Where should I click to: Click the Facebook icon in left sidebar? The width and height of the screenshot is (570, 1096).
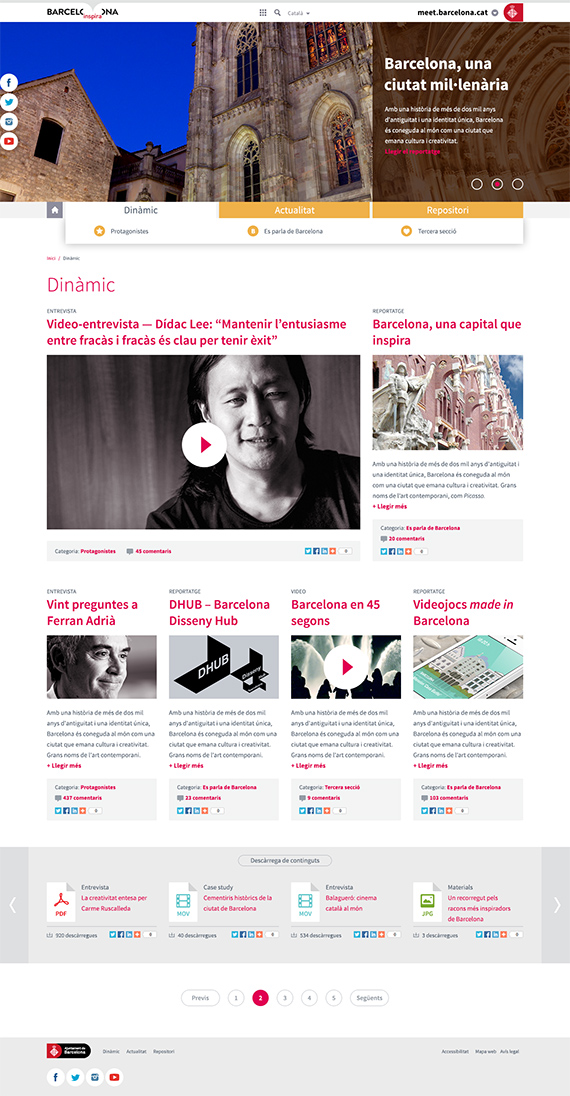click(x=9, y=82)
